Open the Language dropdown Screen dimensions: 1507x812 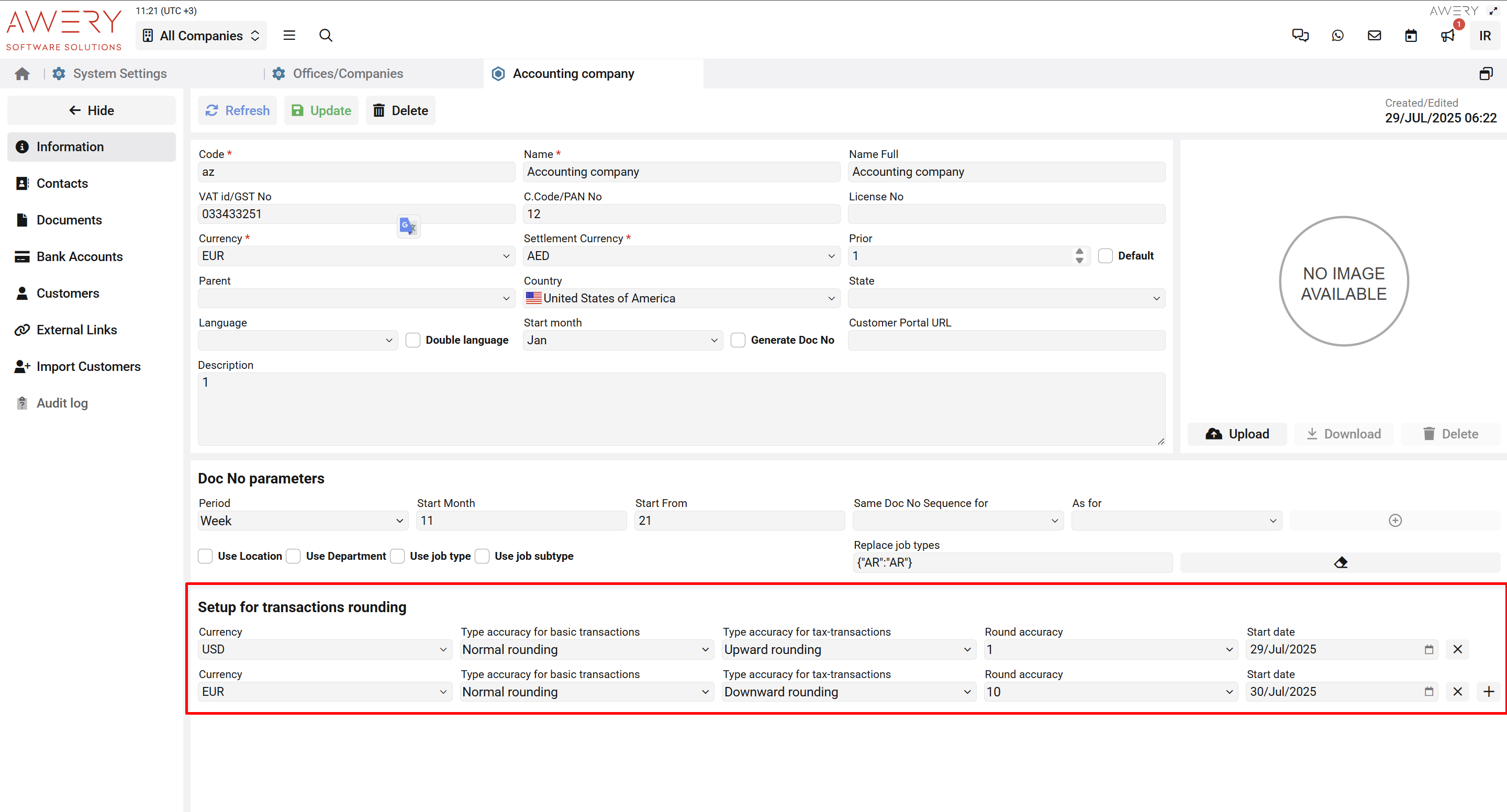pos(297,340)
